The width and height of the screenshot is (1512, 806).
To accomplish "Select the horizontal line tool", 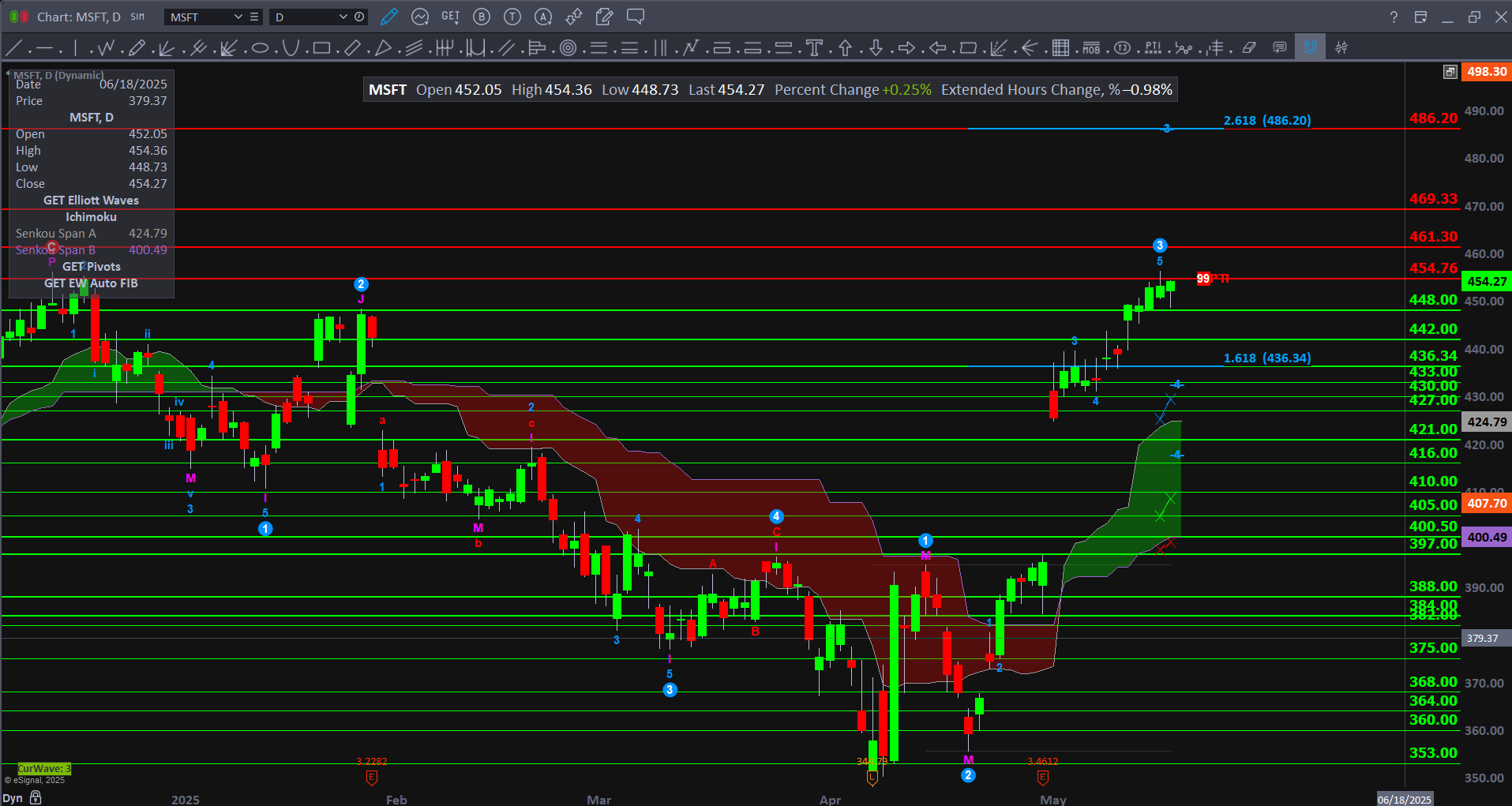I will (x=44, y=48).
